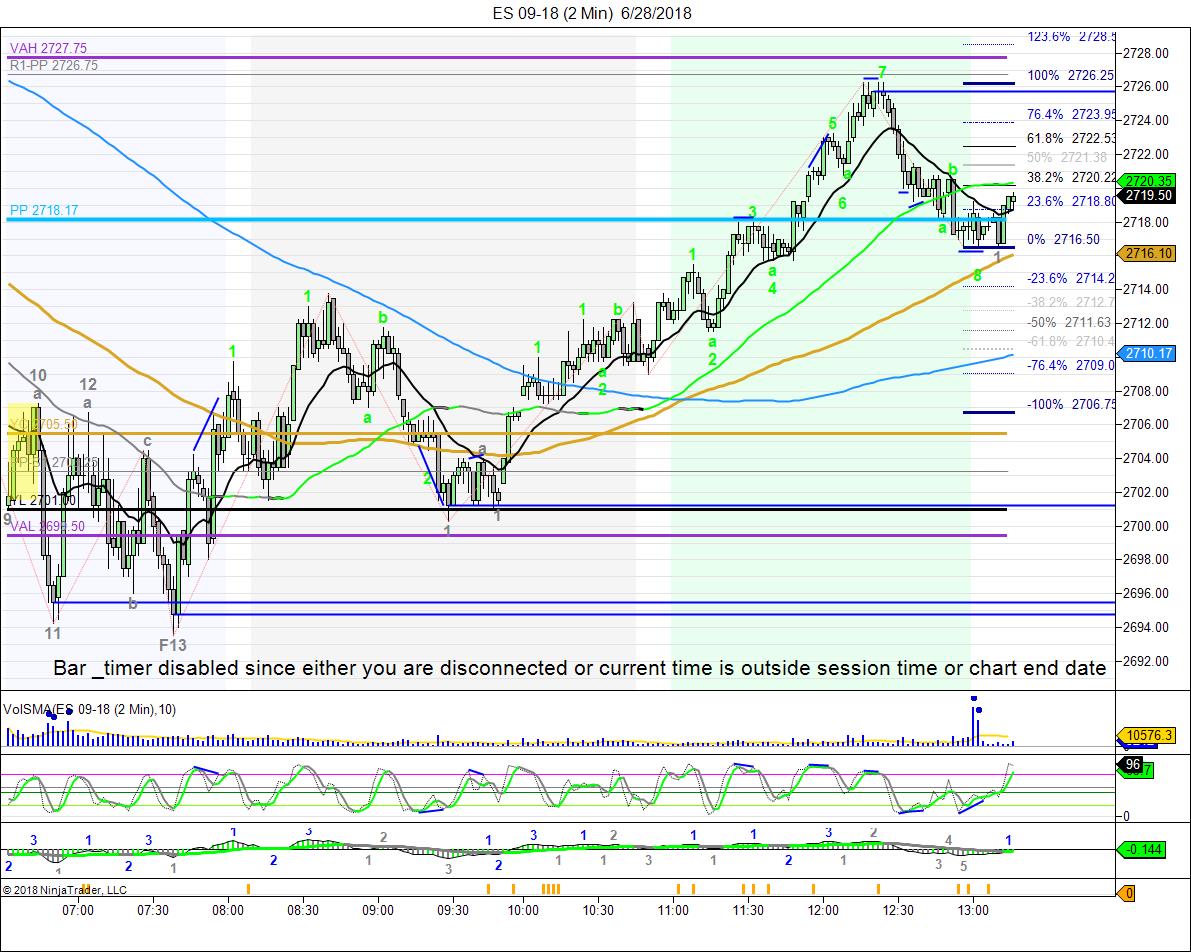The image size is (1191, 952).
Task: Select the 07:00 time axis label
Action: pos(78,910)
